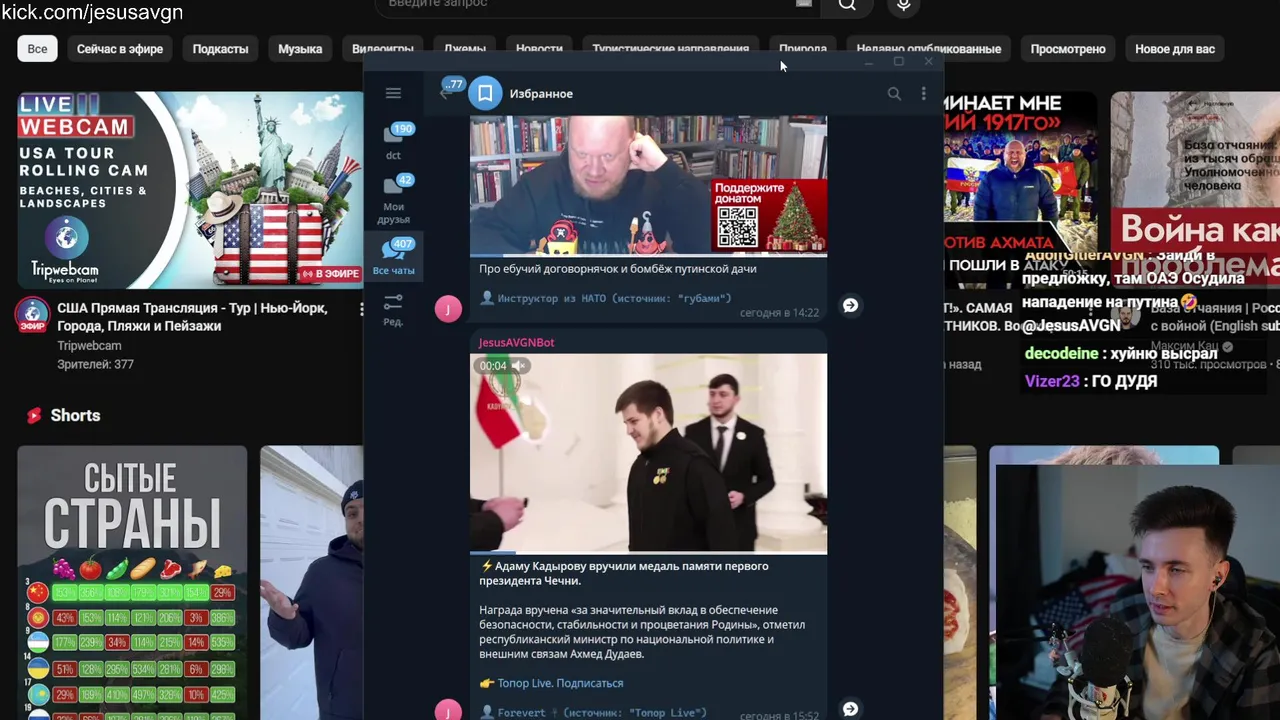Forward the Адам Кадыров medal message

tap(850, 709)
